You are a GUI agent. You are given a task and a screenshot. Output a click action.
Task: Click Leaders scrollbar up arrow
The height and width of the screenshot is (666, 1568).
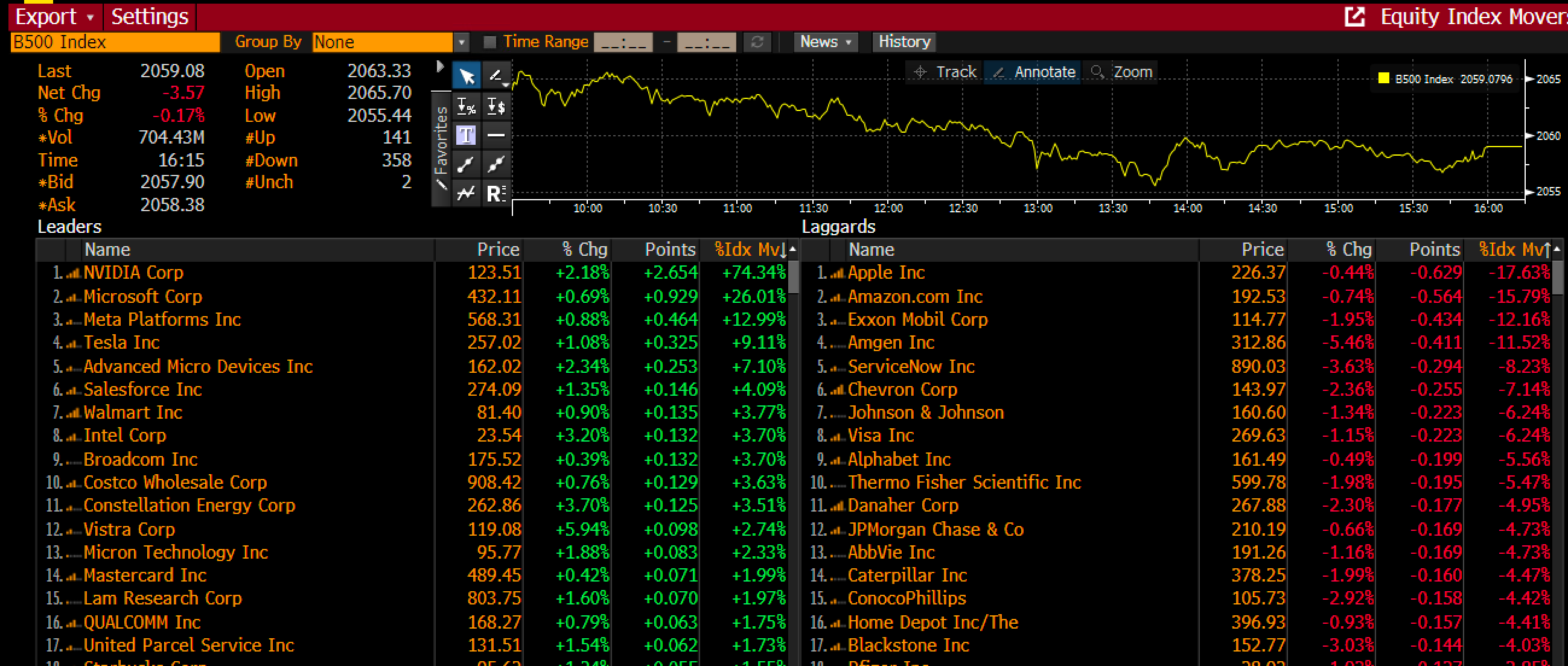pos(793,249)
